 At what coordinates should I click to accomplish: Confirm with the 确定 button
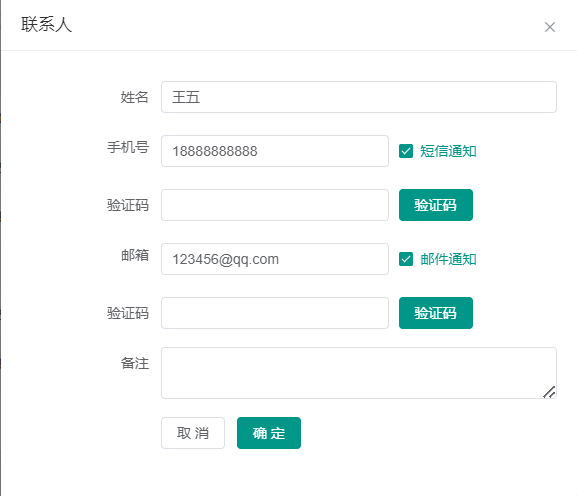pos(269,433)
